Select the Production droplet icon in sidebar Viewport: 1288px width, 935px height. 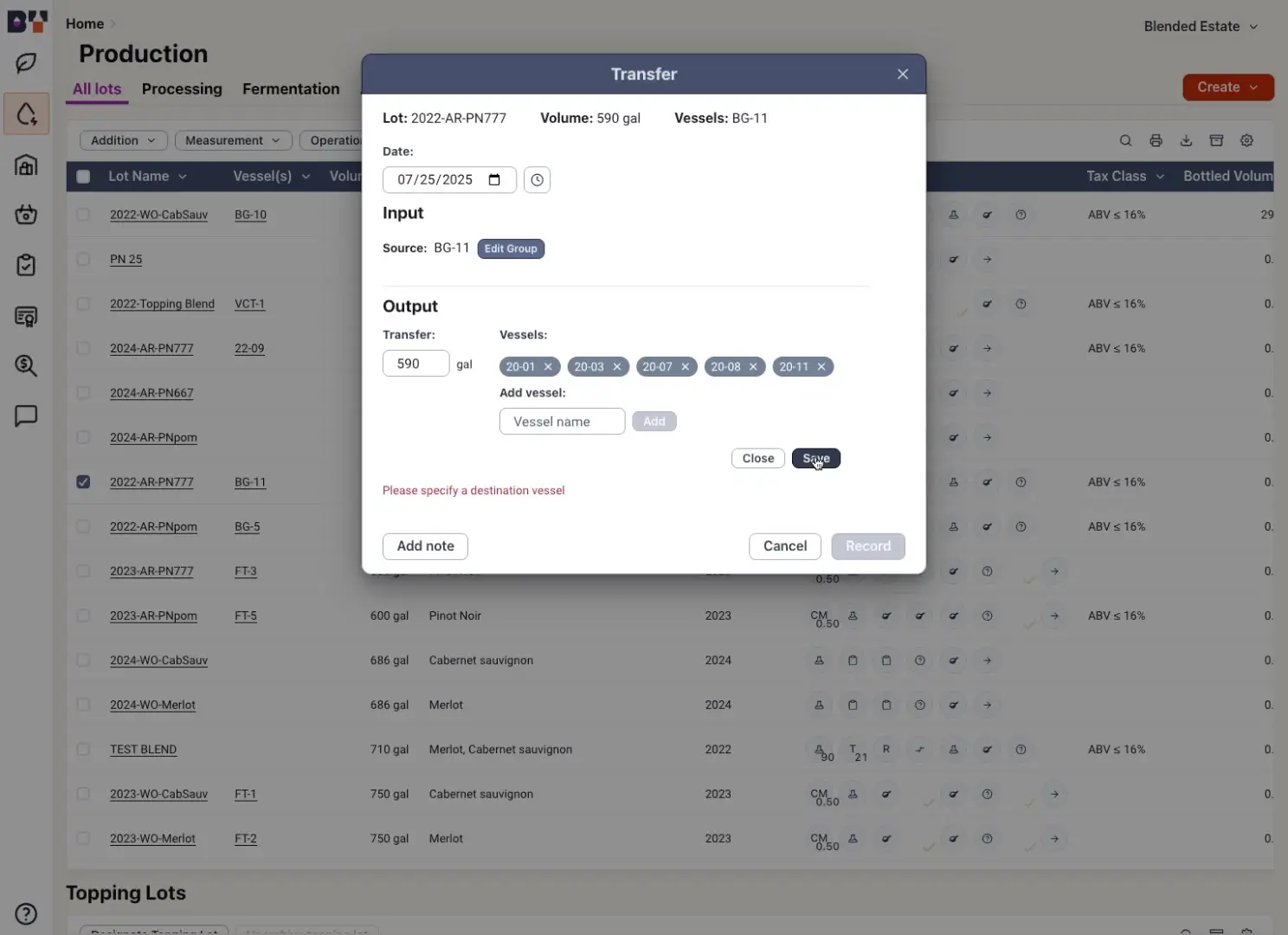[x=26, y=113]
